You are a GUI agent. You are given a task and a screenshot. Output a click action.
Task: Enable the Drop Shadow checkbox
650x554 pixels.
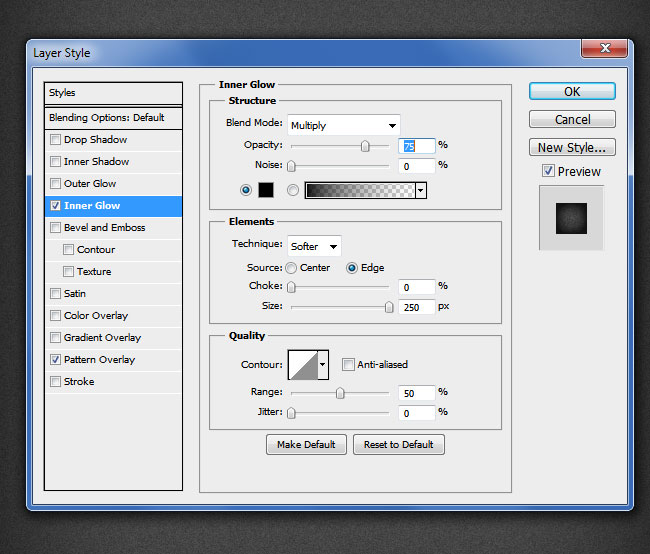pyautogui.click(x=56, y=140)
